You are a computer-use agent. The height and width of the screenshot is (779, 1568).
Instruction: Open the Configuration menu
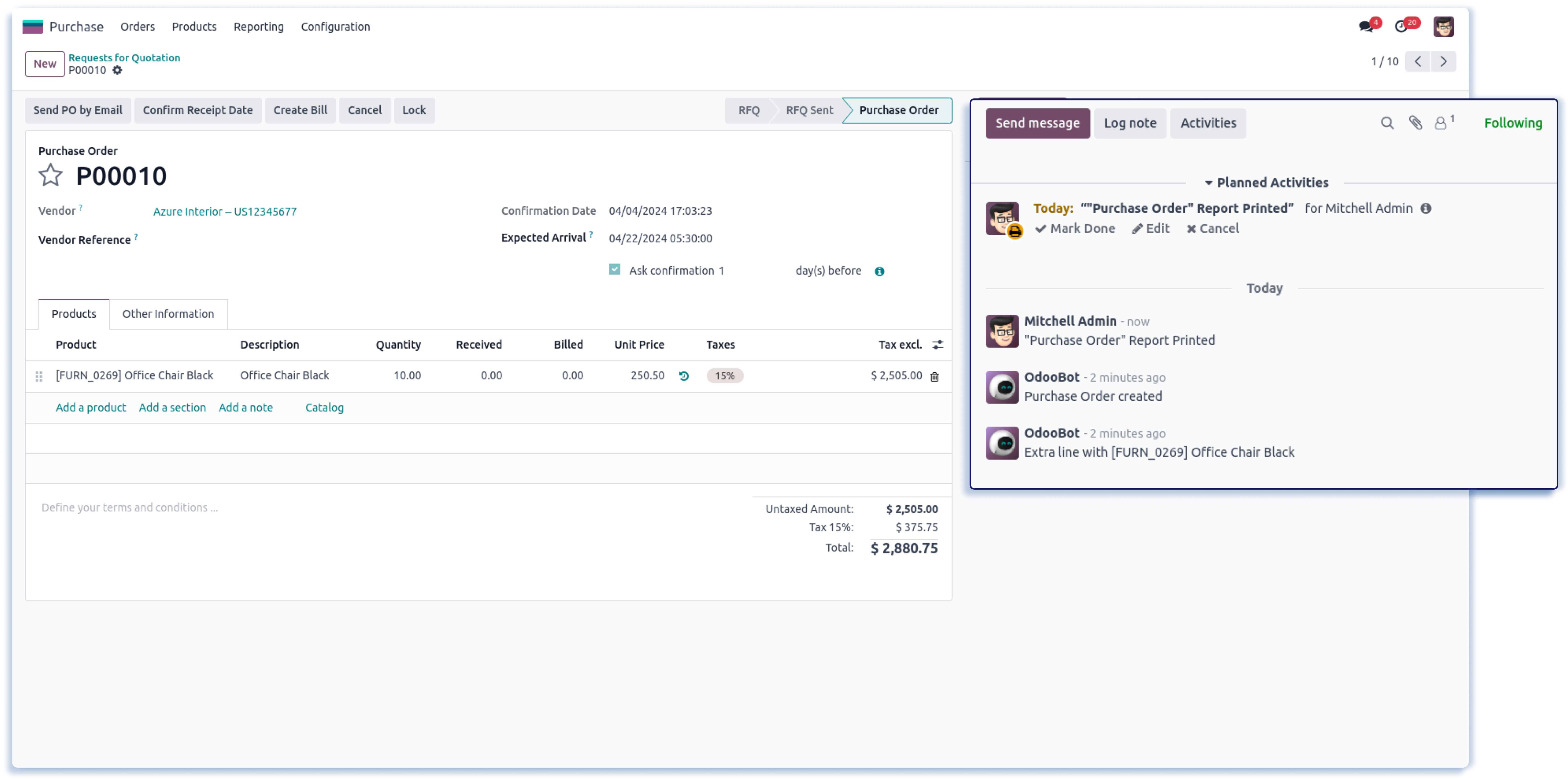click(335, 27)
